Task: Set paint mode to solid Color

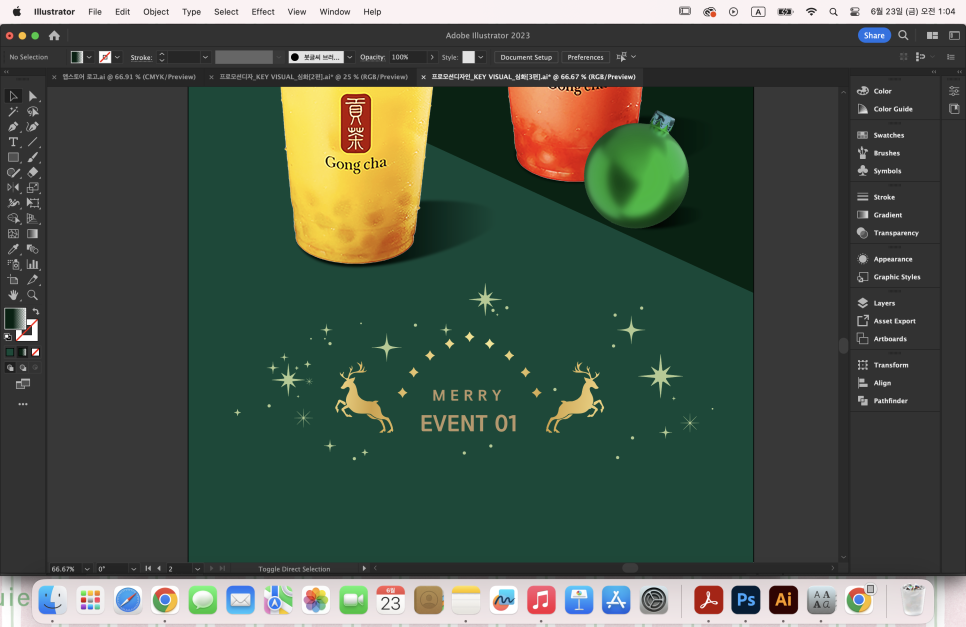Action: (x=10, y=352)
